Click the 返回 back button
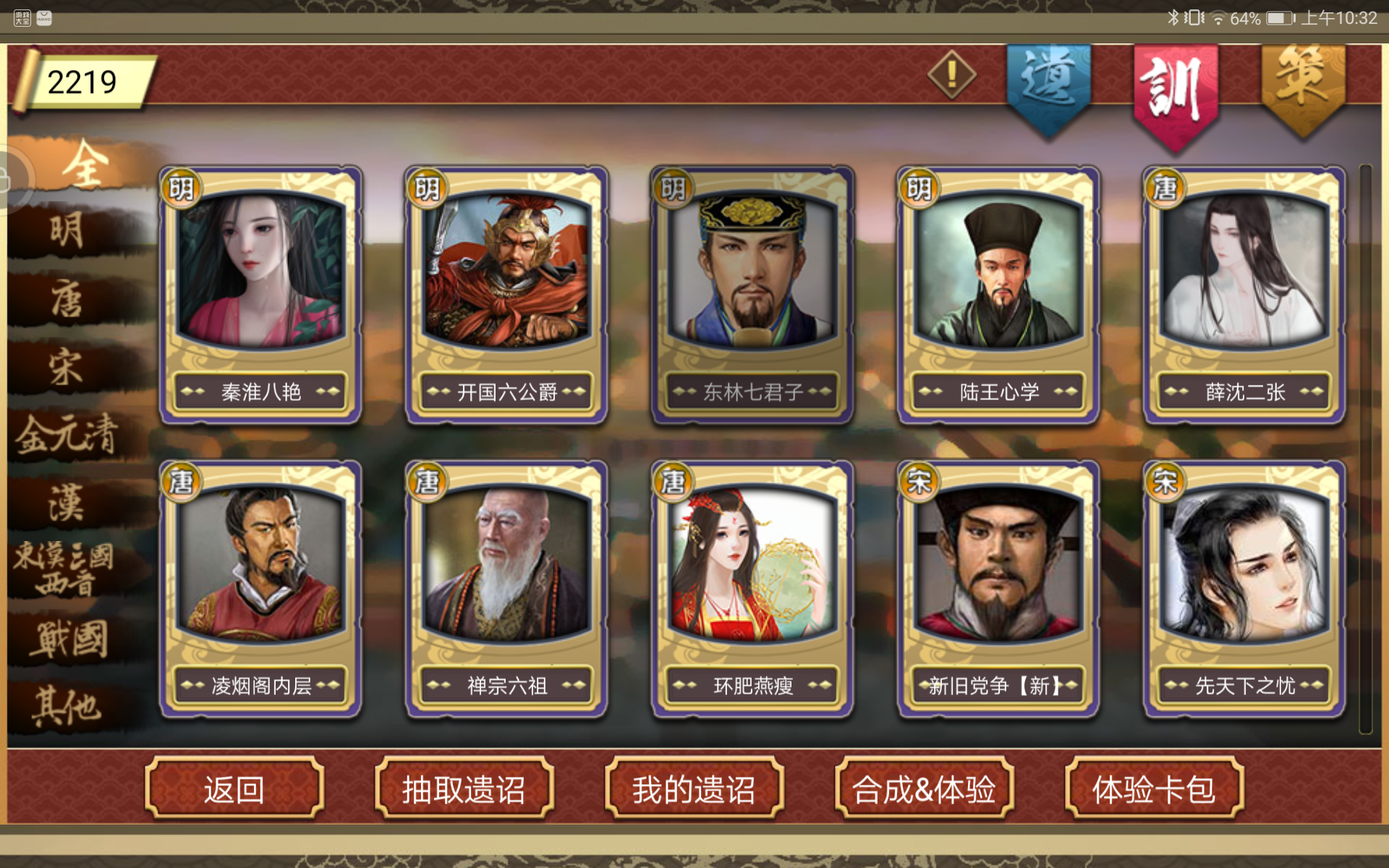Screen dimensions: 1389x868 click(234, 788)
